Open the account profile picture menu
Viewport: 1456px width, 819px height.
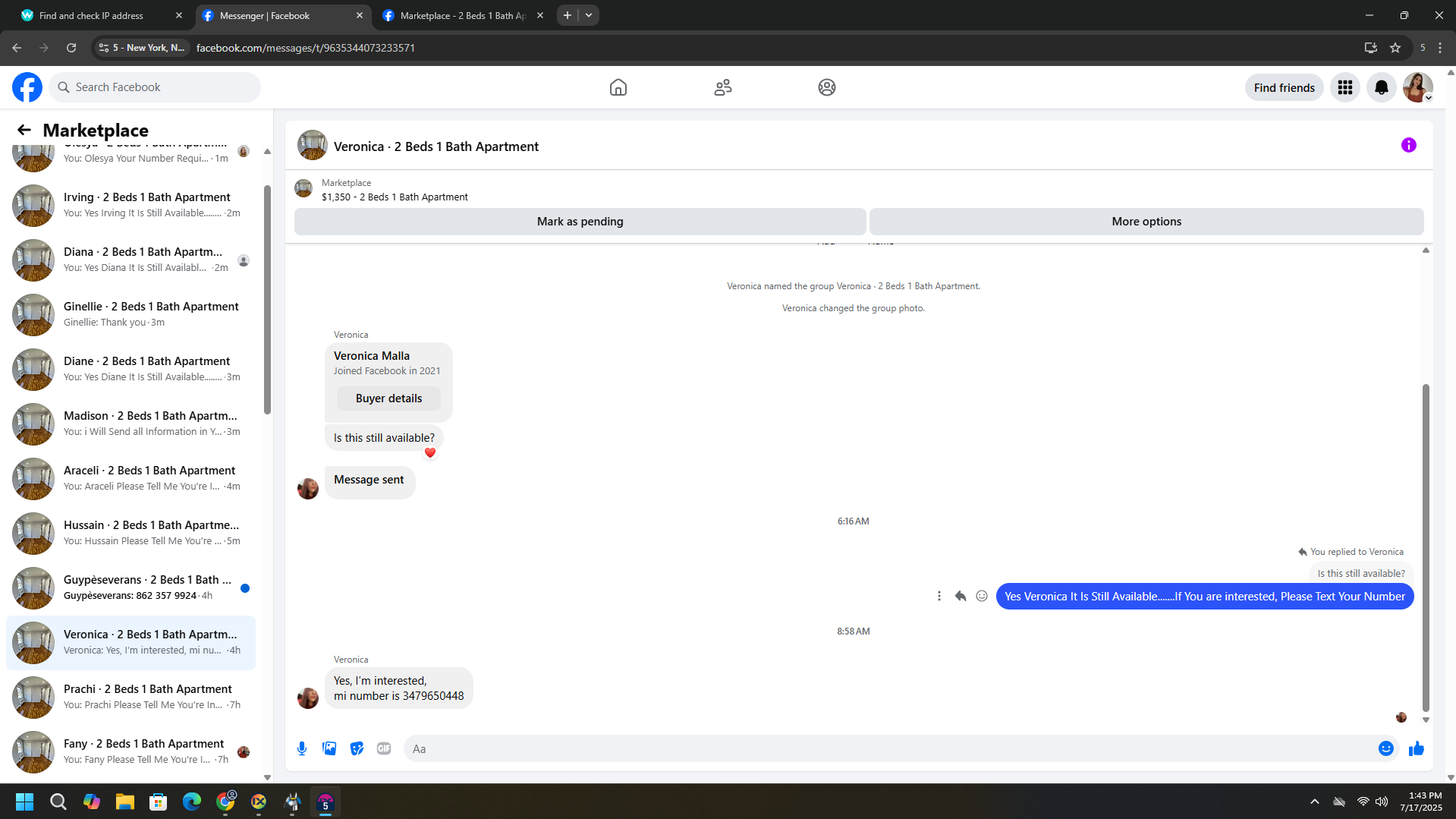pos(1418,87)
